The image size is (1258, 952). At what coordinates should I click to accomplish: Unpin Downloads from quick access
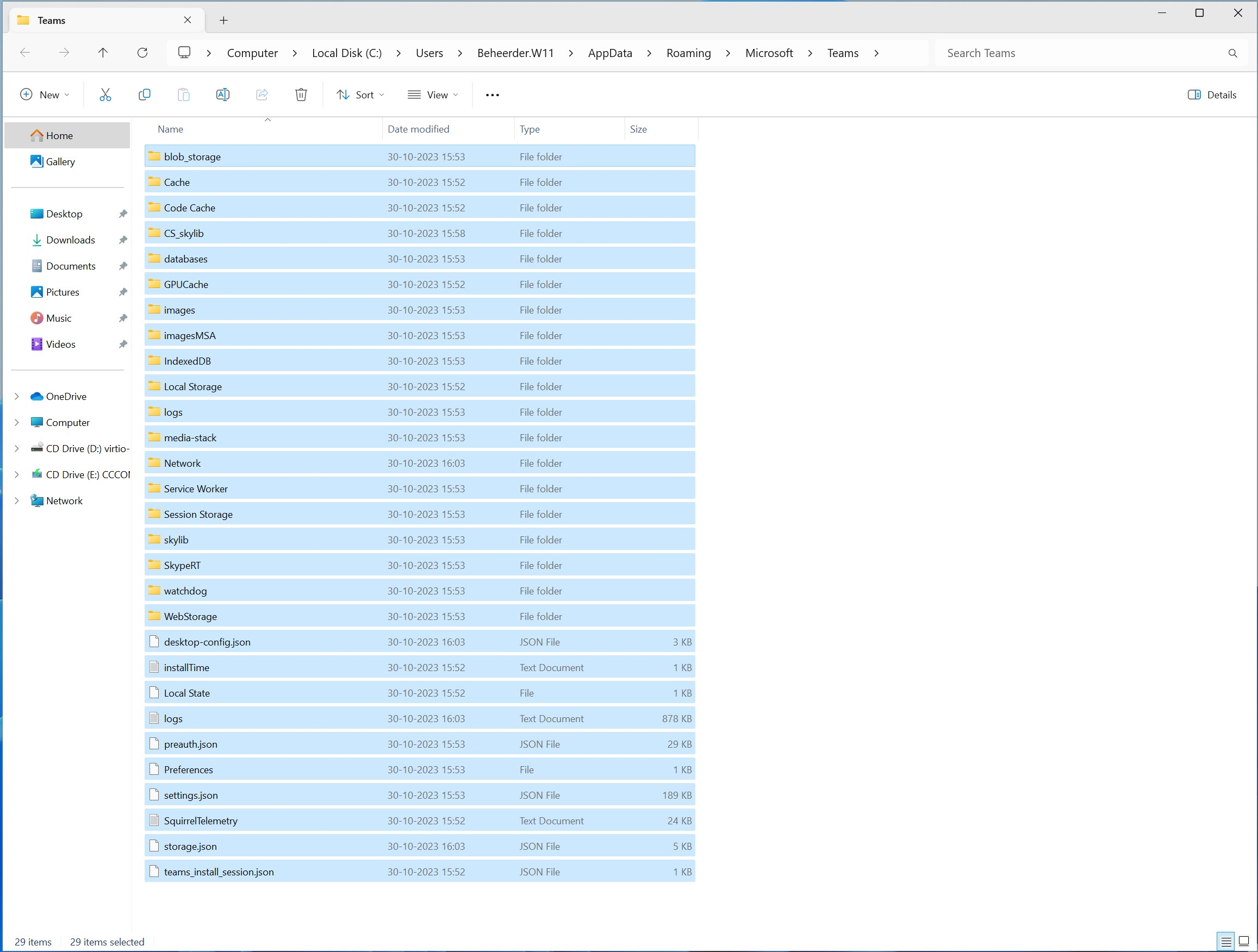pos(123,240)
